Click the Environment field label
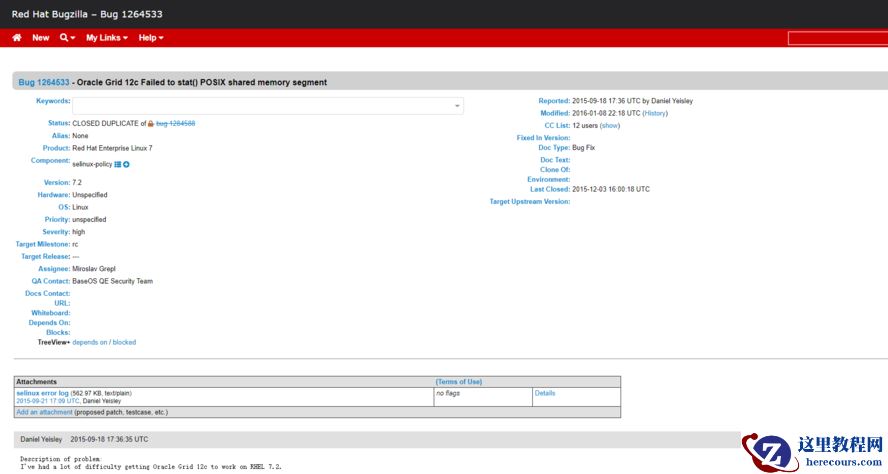The height and width of the screenshot is (474, 888). tap(548, 180)
